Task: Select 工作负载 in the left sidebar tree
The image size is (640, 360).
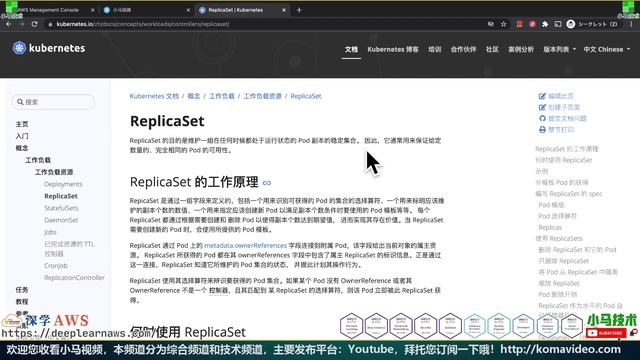Action: click(38, 160)
